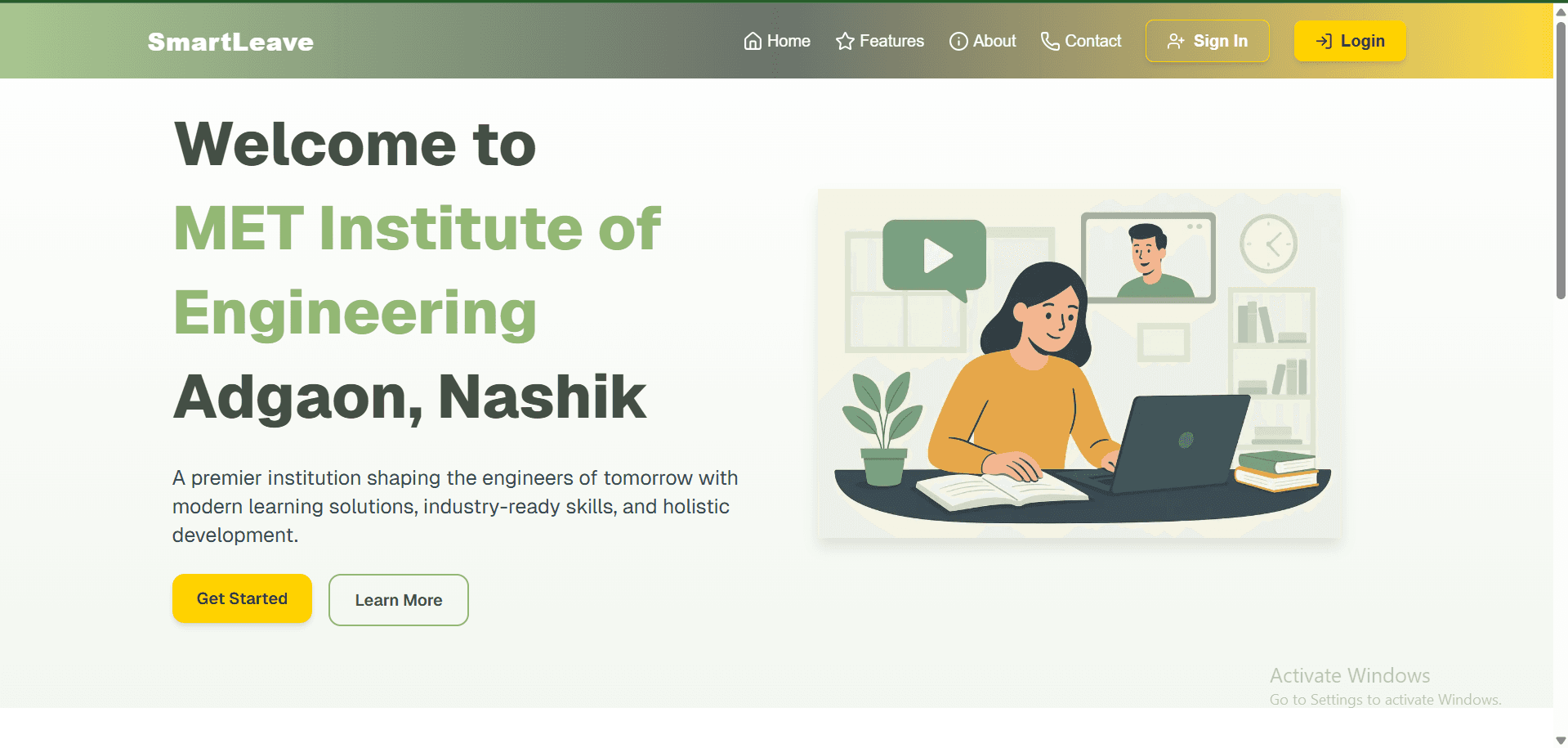Go to the Features nav item
This screenshot has height=748, width=1568.
click(880, 41)
